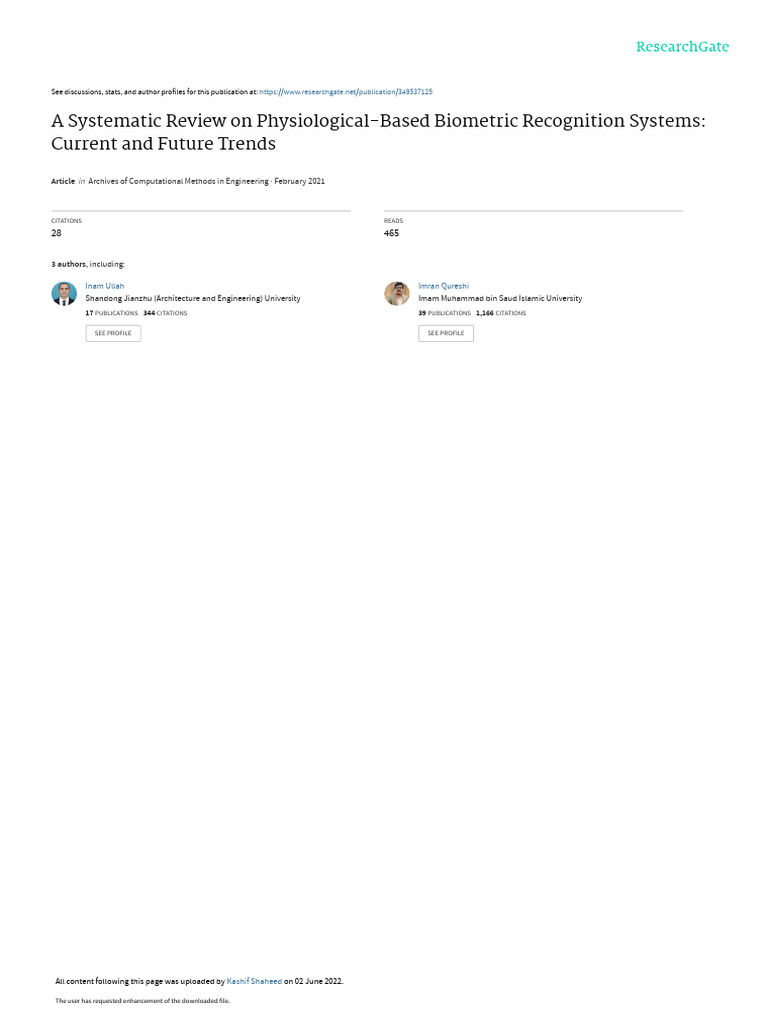This screenshot has height=1024, width=768.
Task: Click the "3 authors" text
Action: pyautogui.click(x=69, y=264)
